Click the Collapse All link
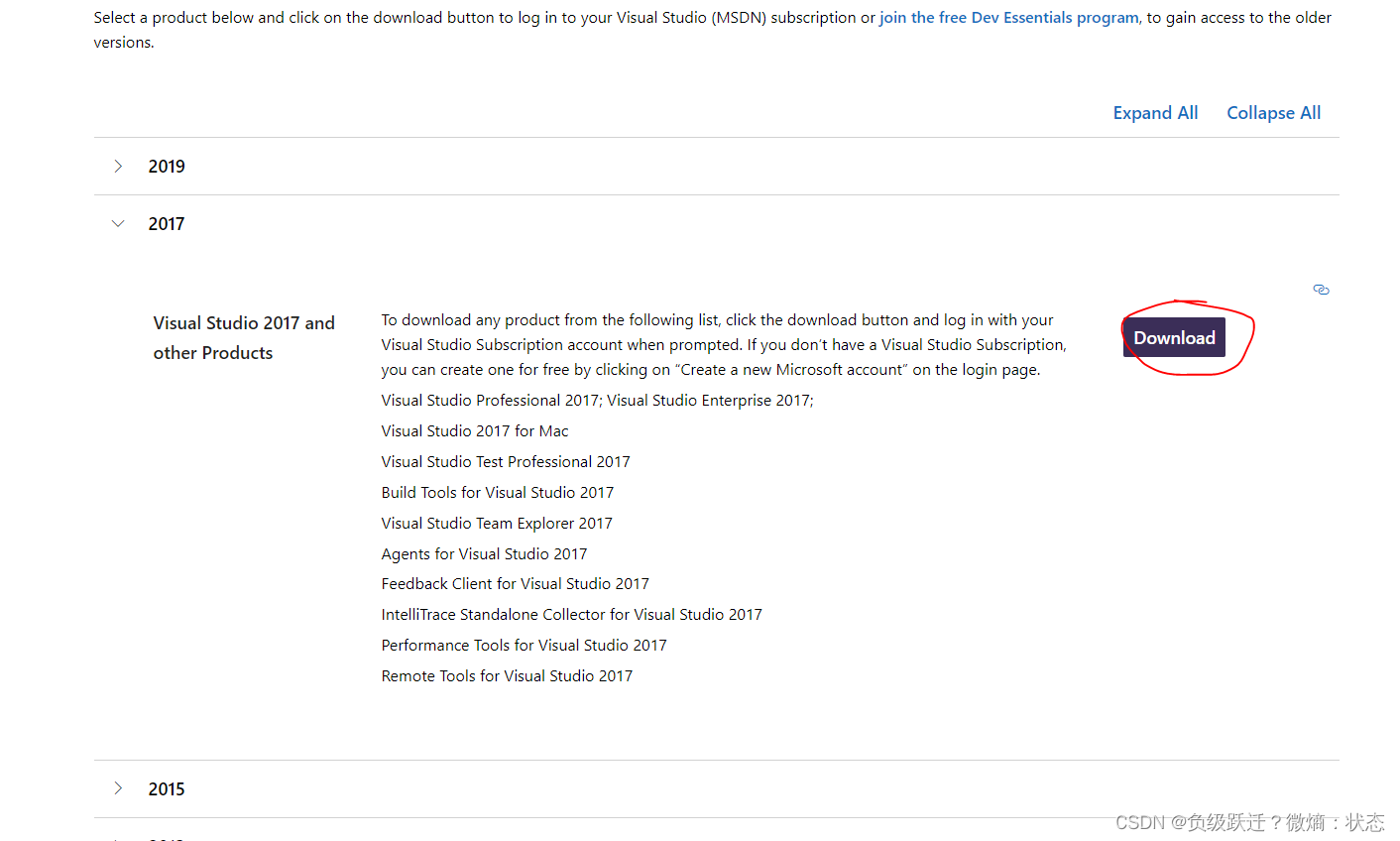 click(x=1274, y=113)
